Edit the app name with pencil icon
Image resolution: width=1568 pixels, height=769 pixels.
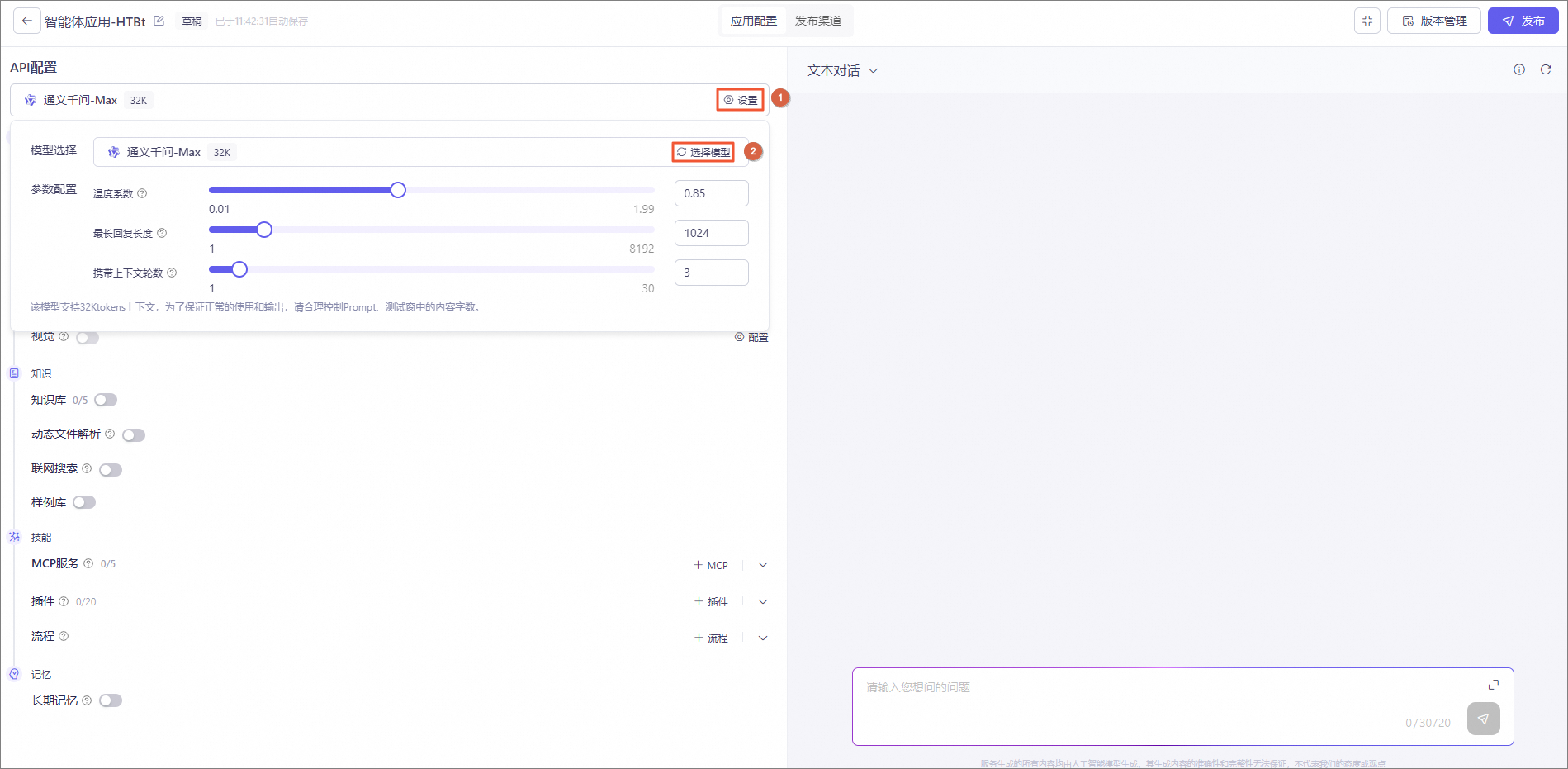[159, 21]
